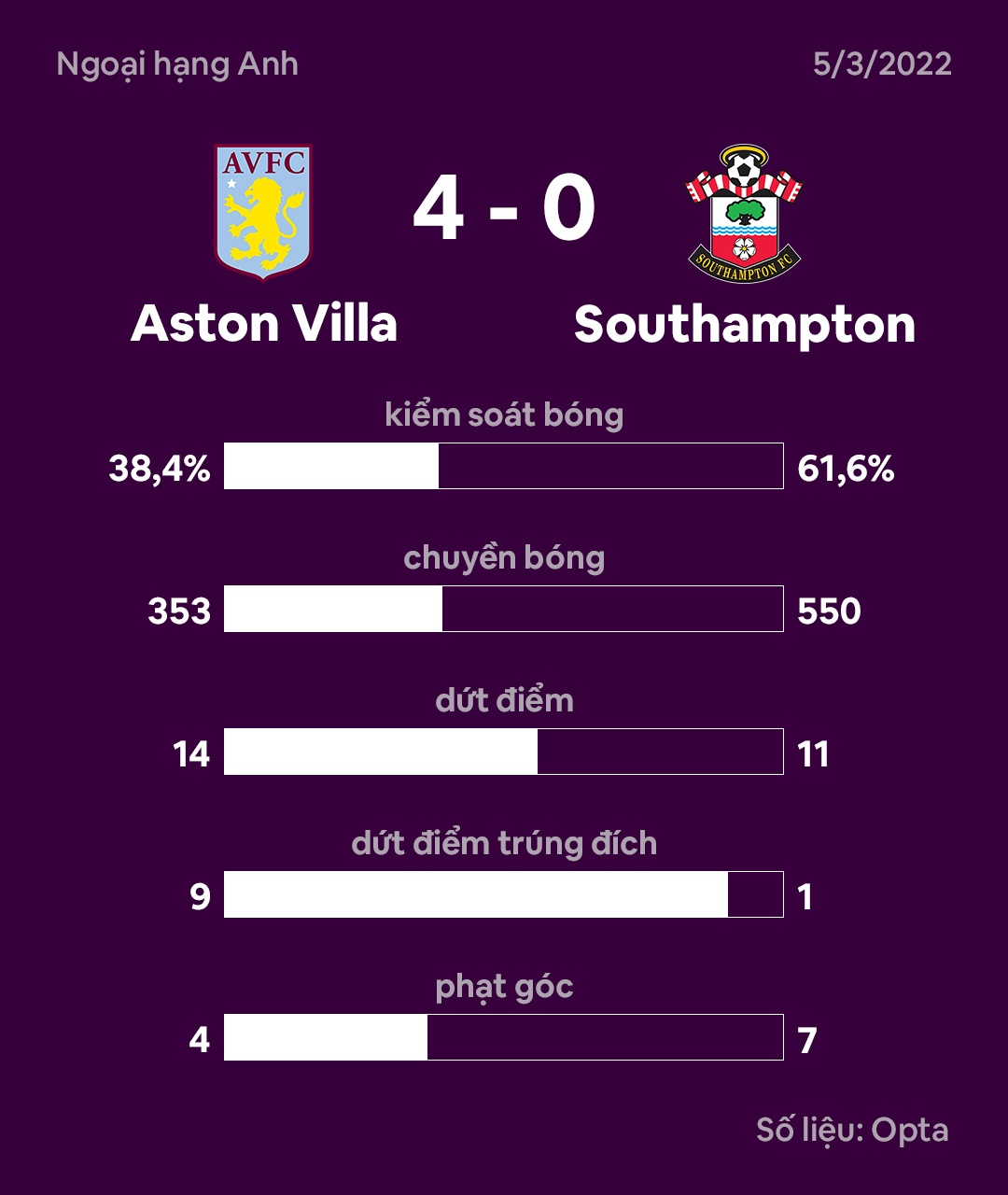Click the Ngoại hạng Anh league label
1008x1195 pixels.
[x=177, y=63]
